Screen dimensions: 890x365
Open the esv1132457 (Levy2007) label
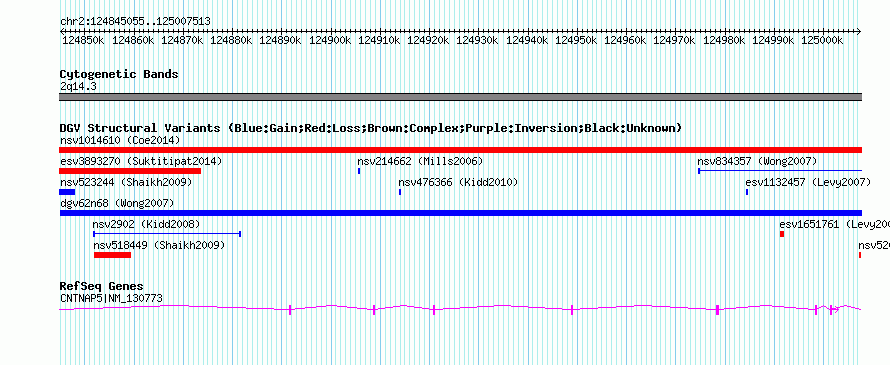[x=808, y=182]
